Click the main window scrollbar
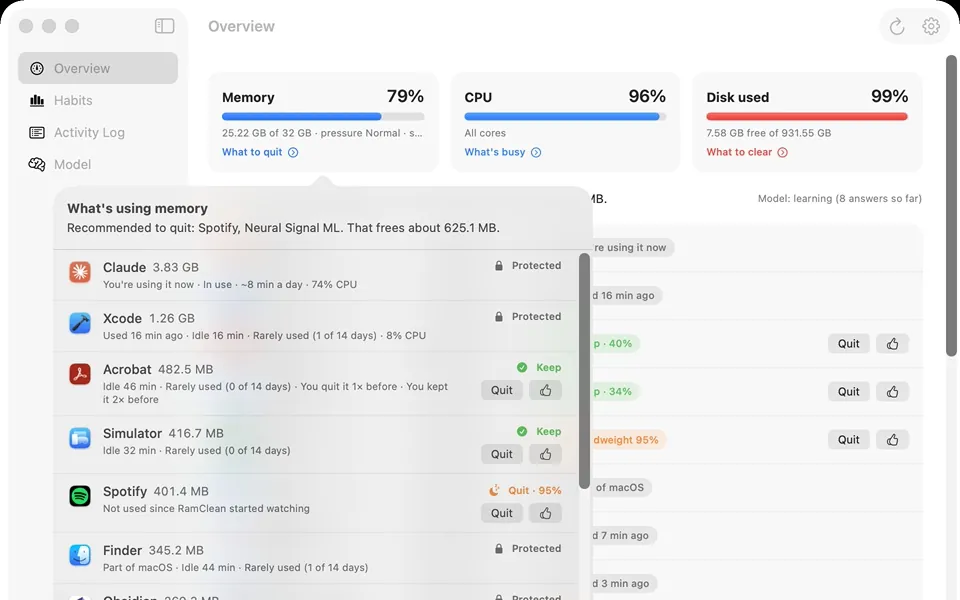The image size is (960, 600). click(951, 205)
